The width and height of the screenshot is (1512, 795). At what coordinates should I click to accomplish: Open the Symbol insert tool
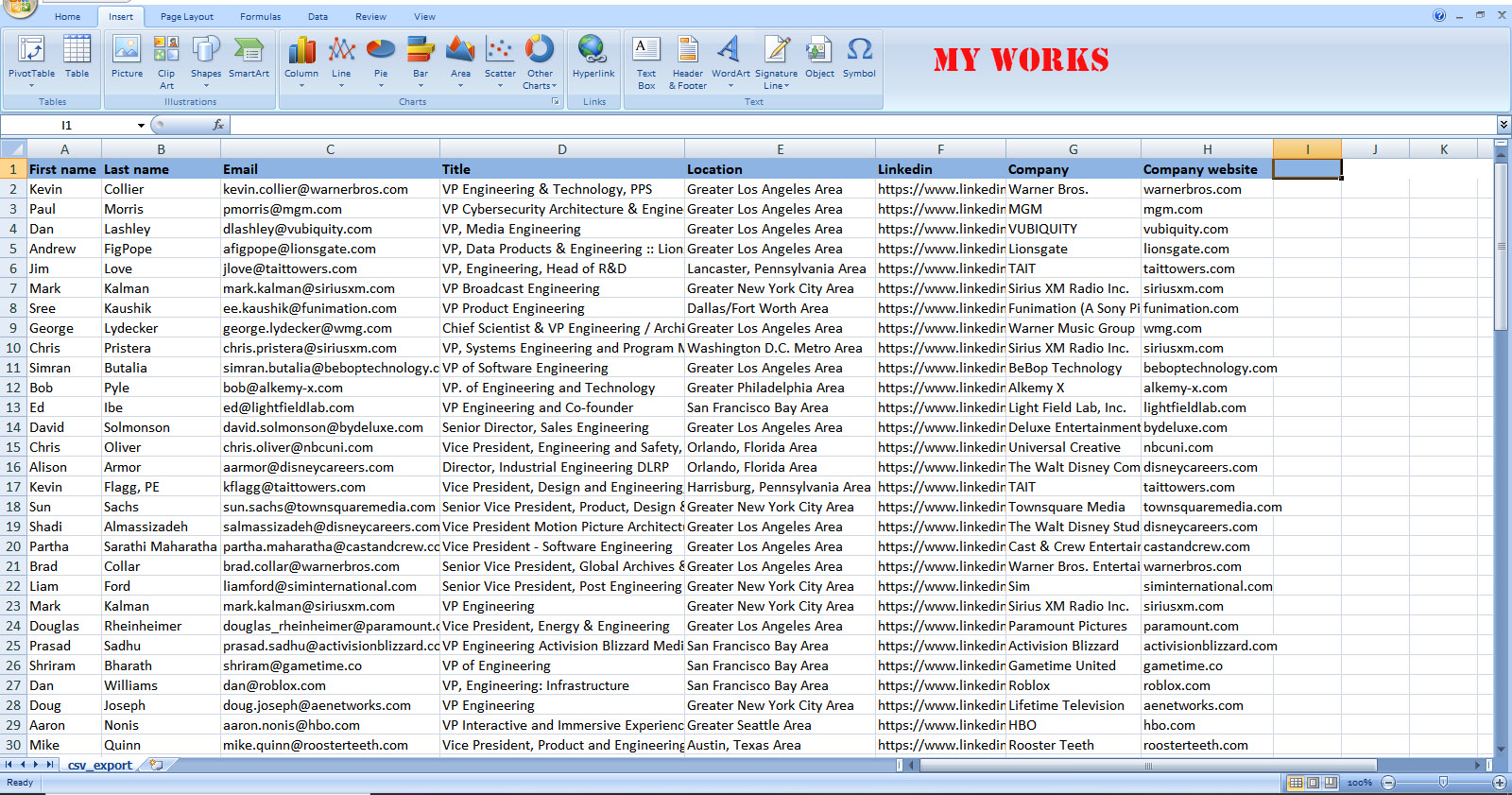pos(859,59)
